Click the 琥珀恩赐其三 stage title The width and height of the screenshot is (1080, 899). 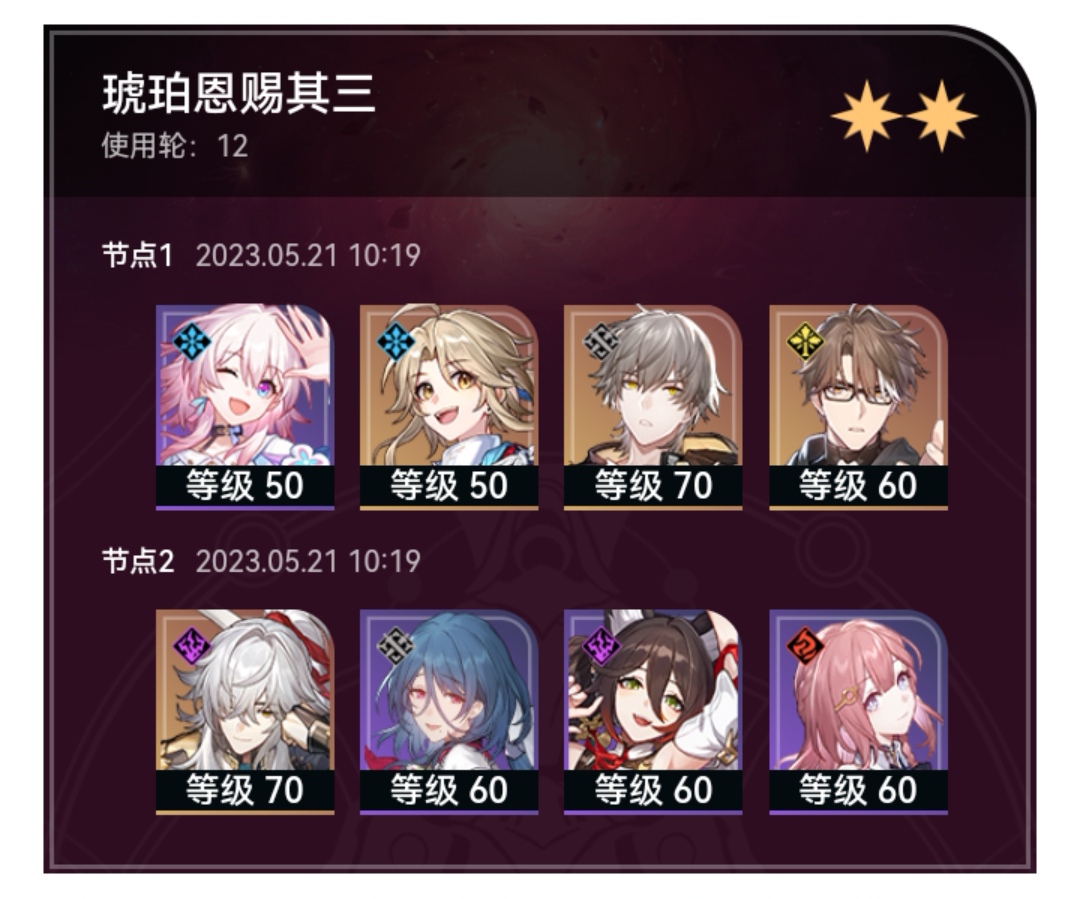click(239, 94)
